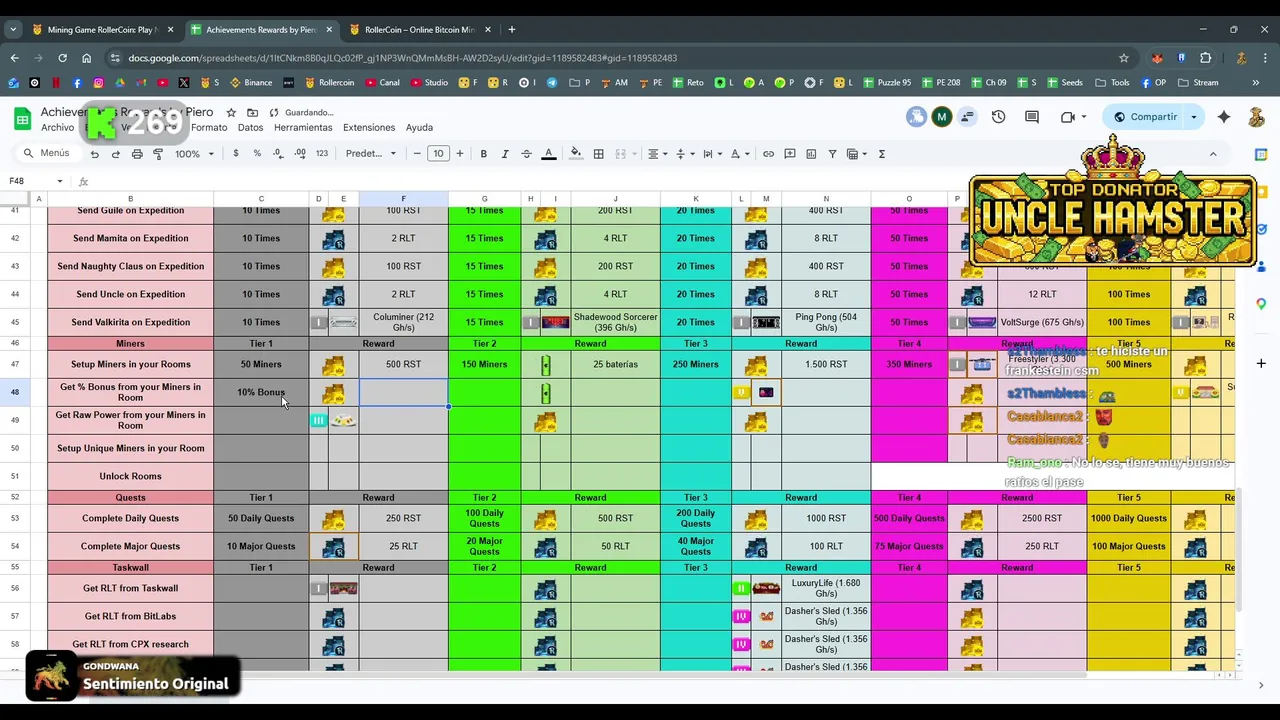Open more number formats 123 menu
The width and height of the screenshot is (1280, 720).
321,154
